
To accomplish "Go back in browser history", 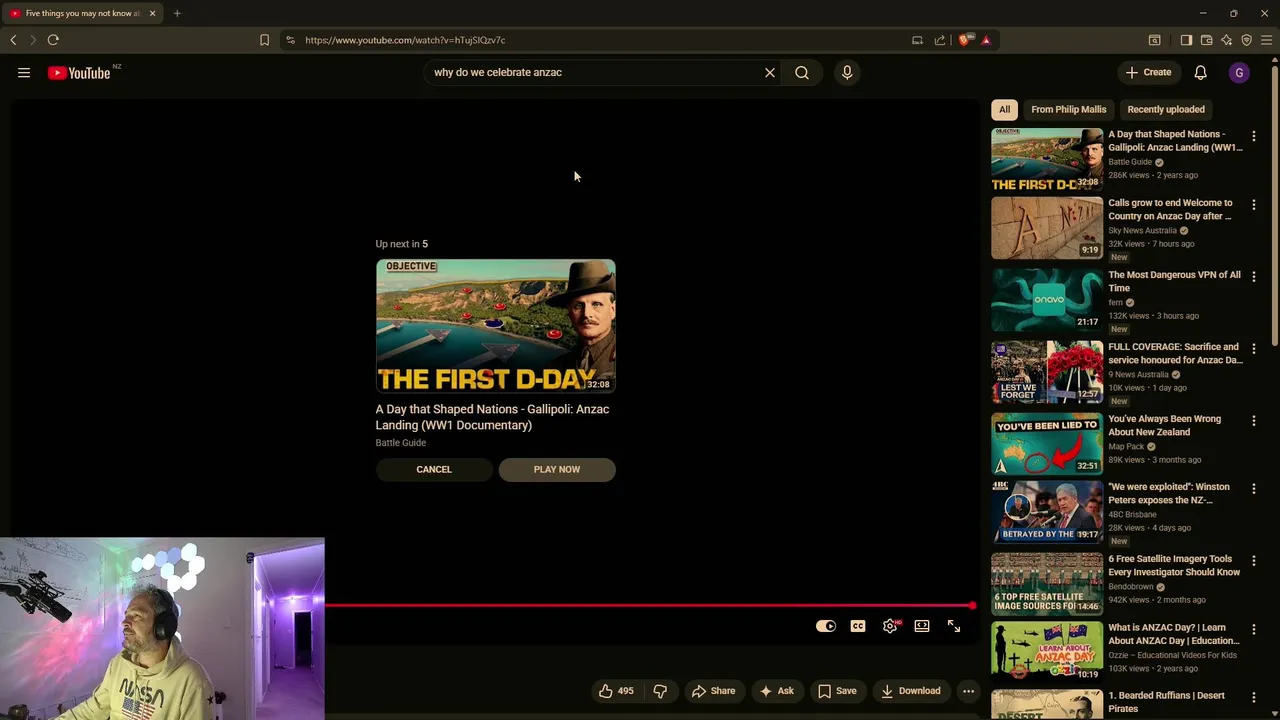I will click(x=13, y=40).
